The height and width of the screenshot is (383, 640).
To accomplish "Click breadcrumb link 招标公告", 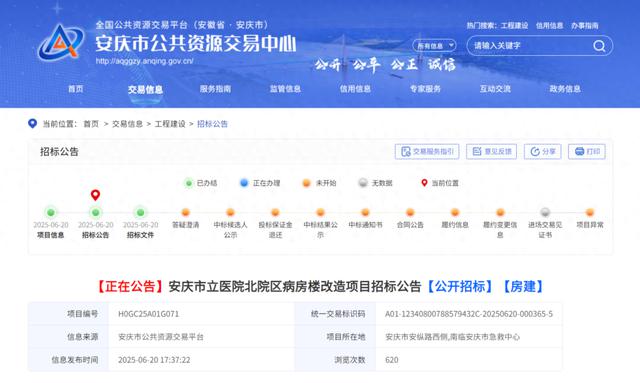I will point(212,124).
